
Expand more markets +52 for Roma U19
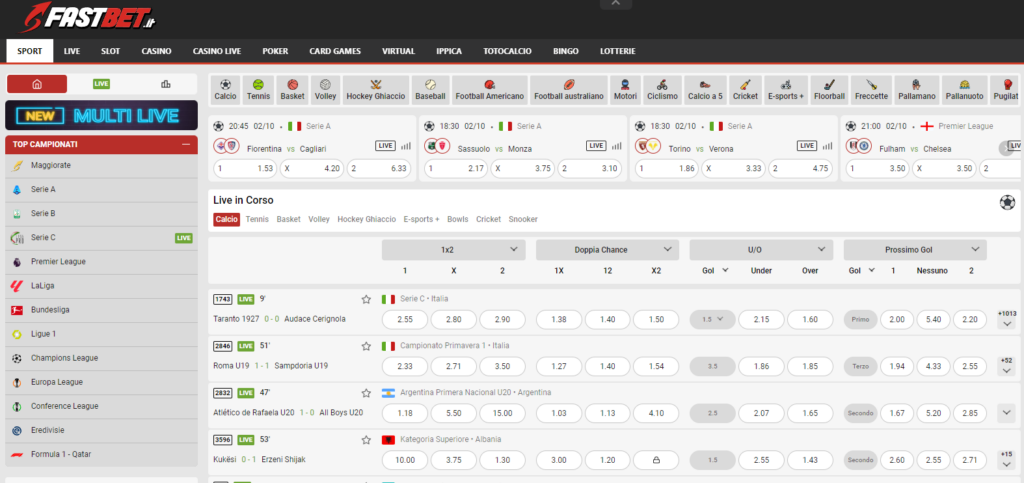[1006, 366]
